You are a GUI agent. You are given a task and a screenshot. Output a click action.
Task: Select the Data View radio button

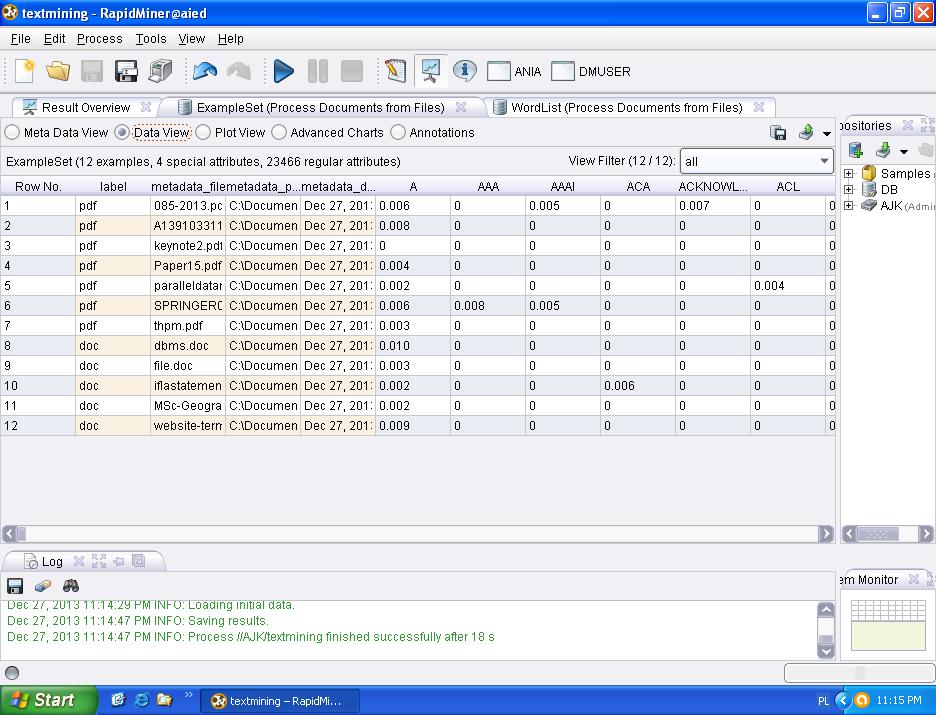coord(122,132)
